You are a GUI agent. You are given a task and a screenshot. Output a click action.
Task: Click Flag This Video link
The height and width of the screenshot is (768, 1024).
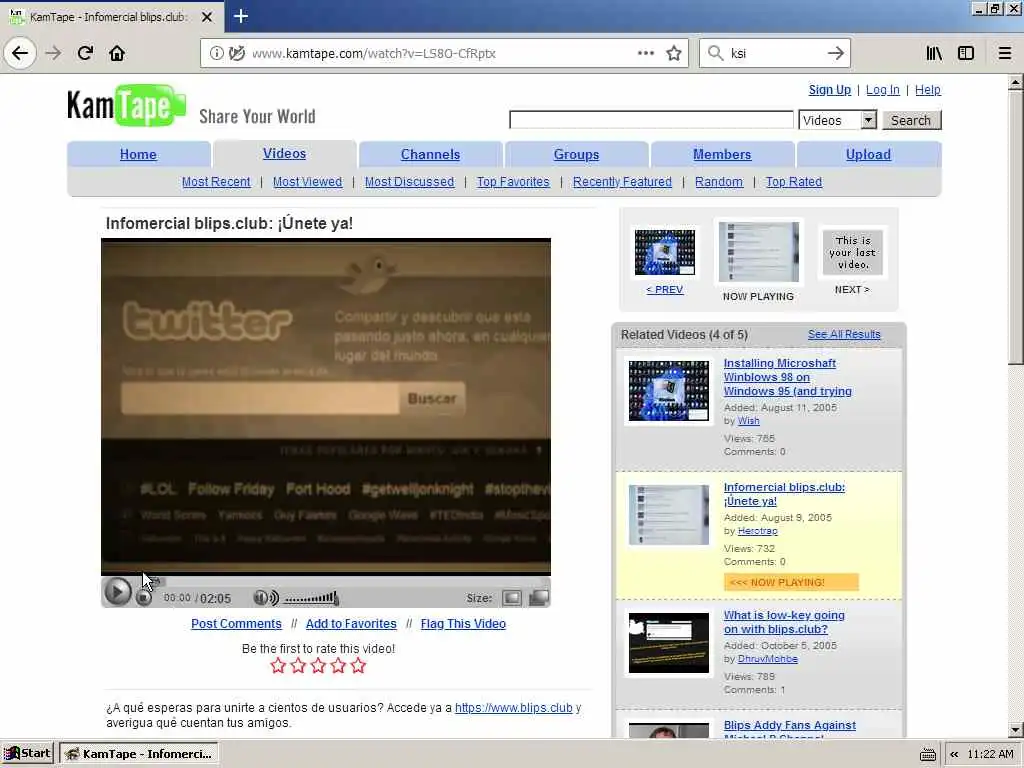(x=463, y=624)
